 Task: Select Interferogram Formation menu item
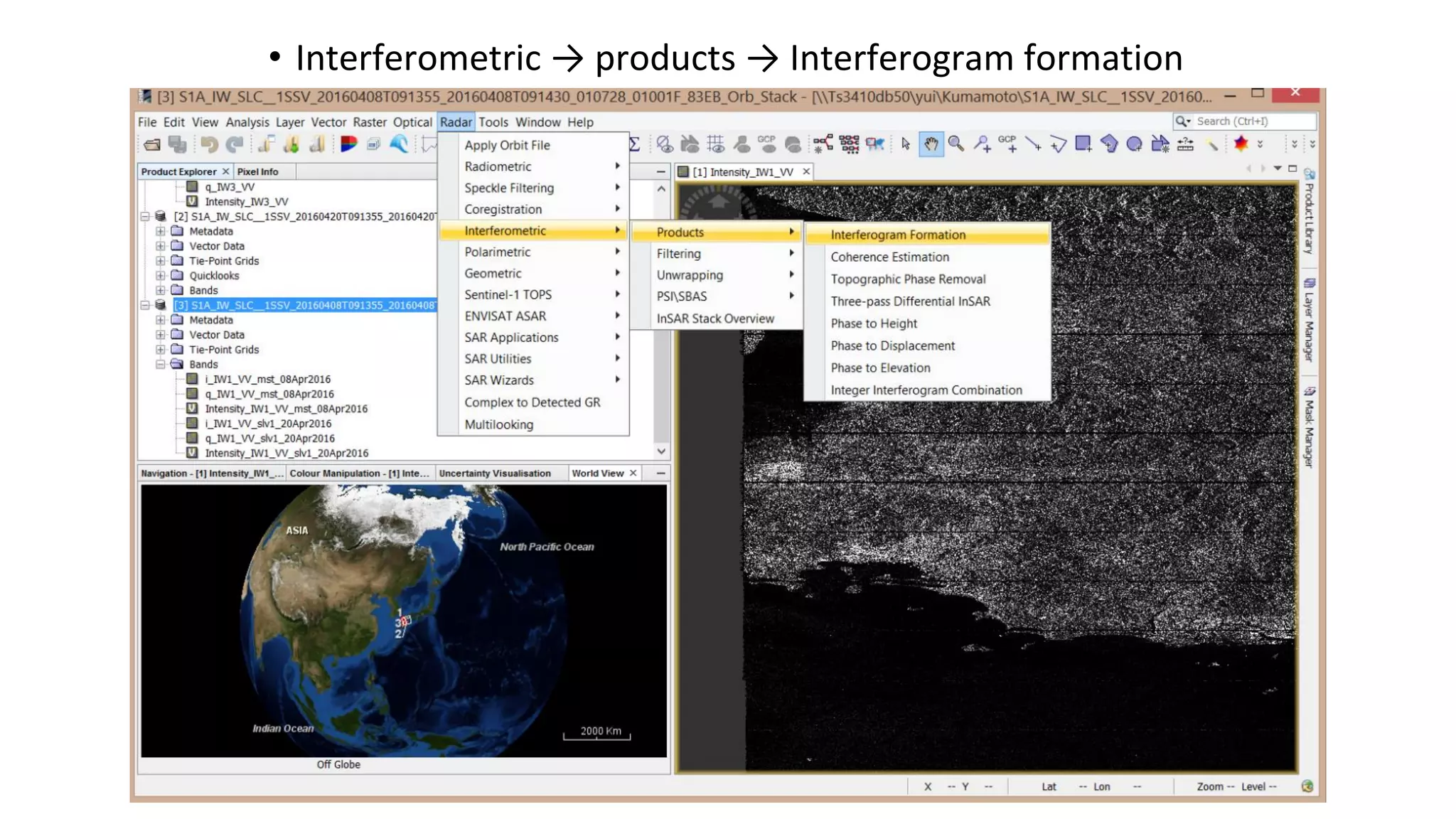click(x=928, y=235)
